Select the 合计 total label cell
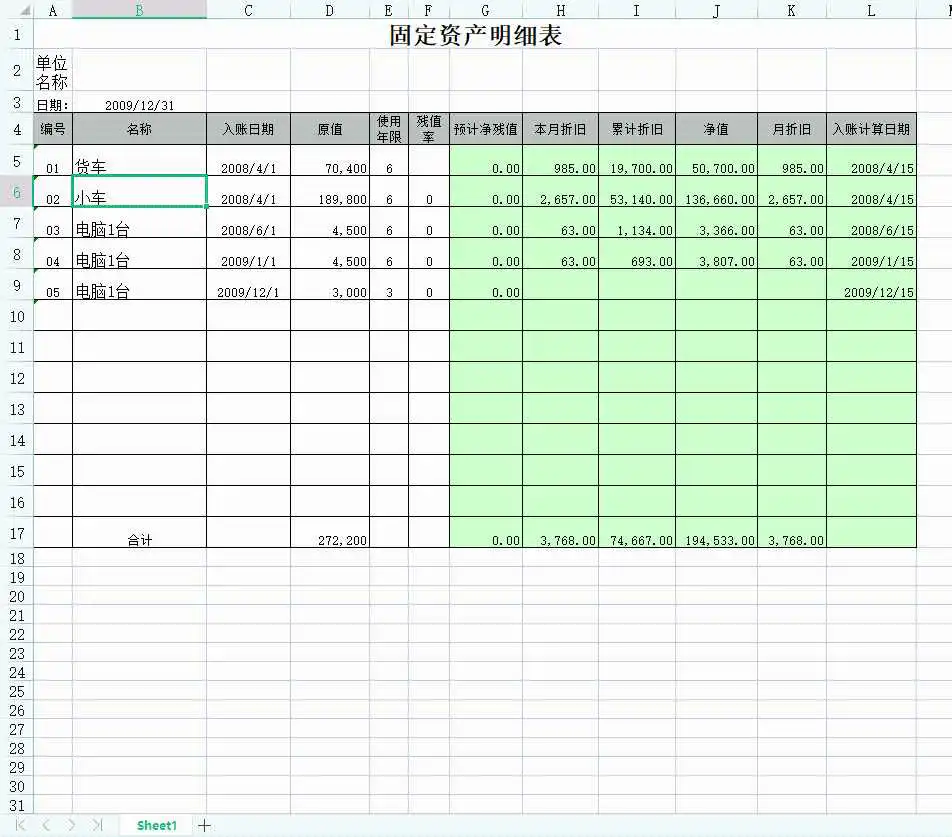952x837 pixels. (x=139, y=539)
